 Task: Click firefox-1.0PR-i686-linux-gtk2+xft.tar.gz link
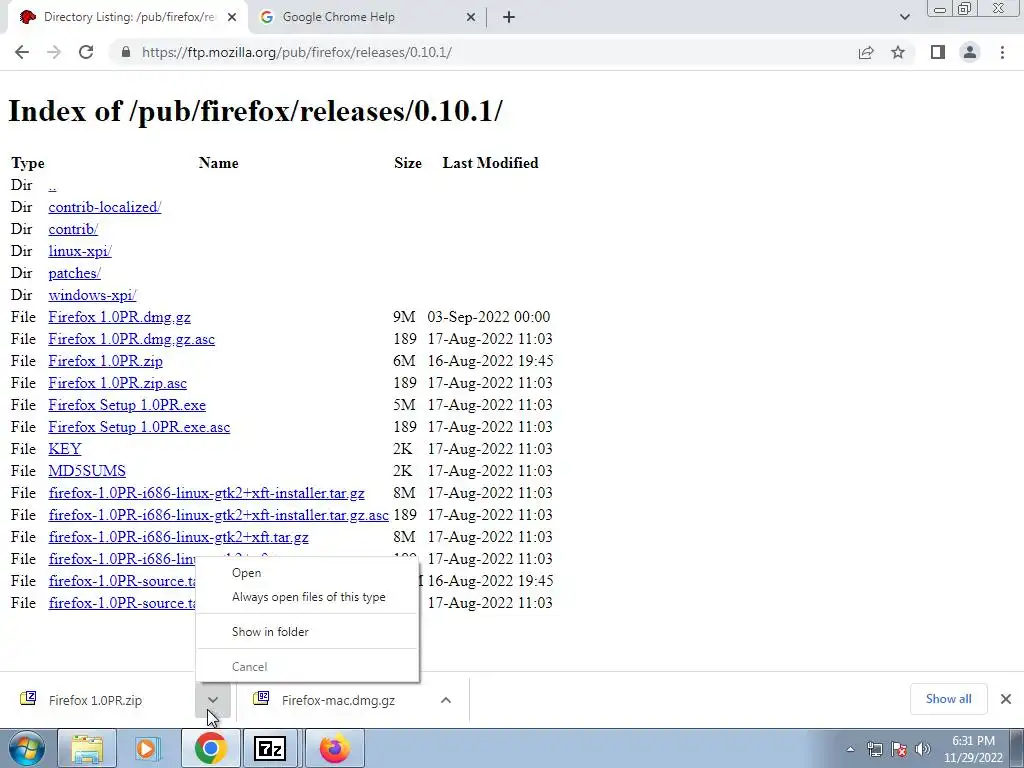178,537
